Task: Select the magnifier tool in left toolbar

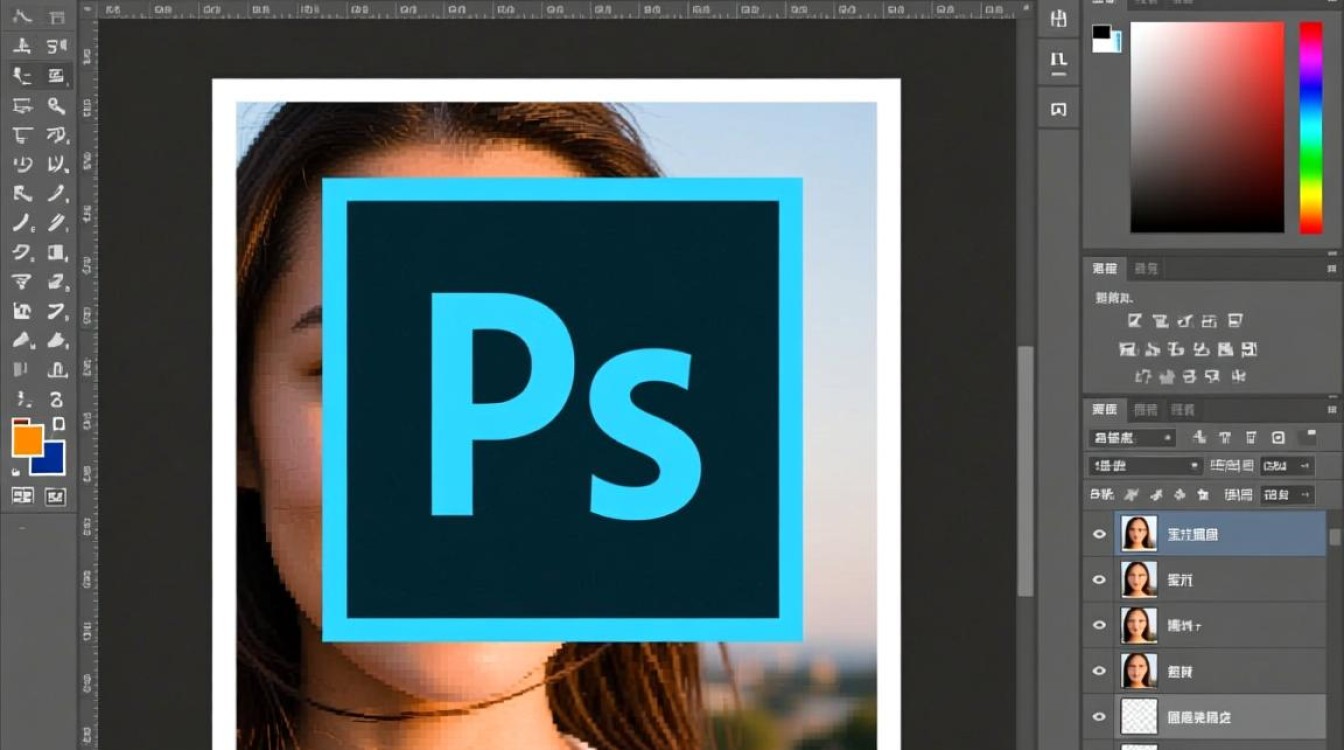Action: (56, 106)
